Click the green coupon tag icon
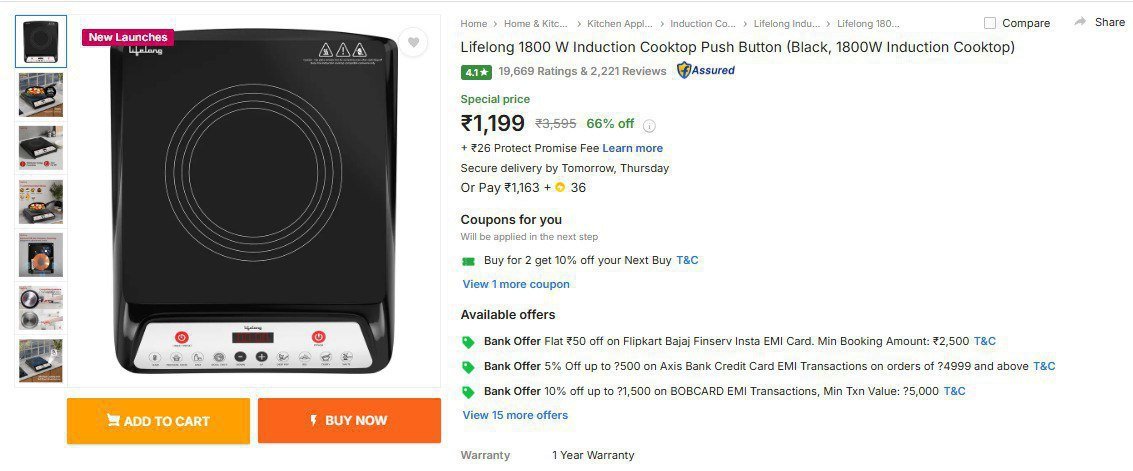Viewport: 1133px width, 471px height. (x=468, y=261)
